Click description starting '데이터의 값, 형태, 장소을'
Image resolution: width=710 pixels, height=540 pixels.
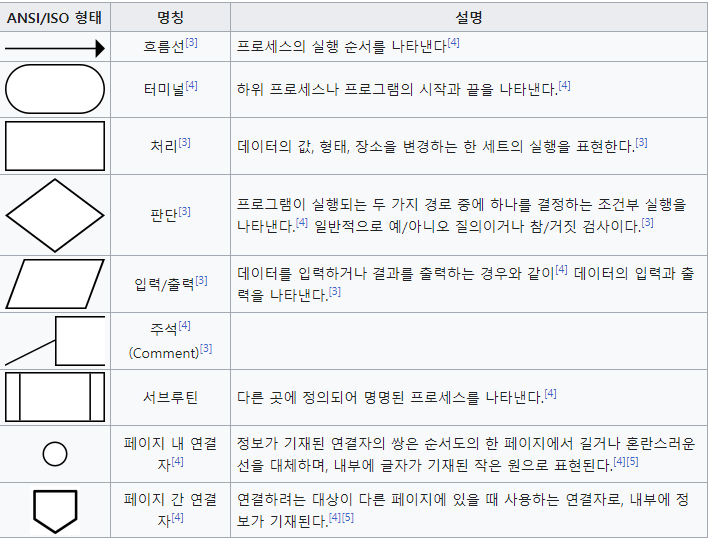pos(436,146)
